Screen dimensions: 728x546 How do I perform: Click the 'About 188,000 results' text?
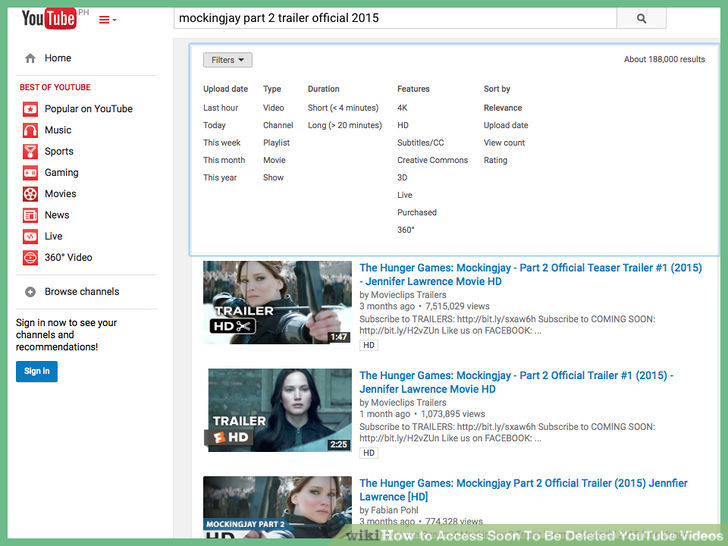pos(664,59)
